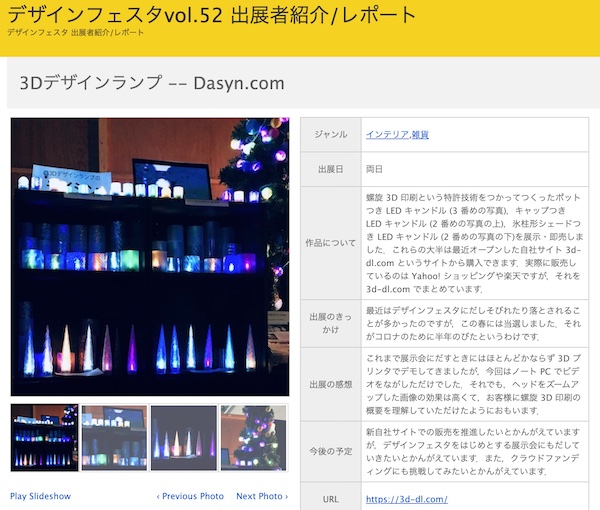Click the デザインフェスタvol.52 site title
This screenshot has height=510, width=600.
click(x=212, y=15)
